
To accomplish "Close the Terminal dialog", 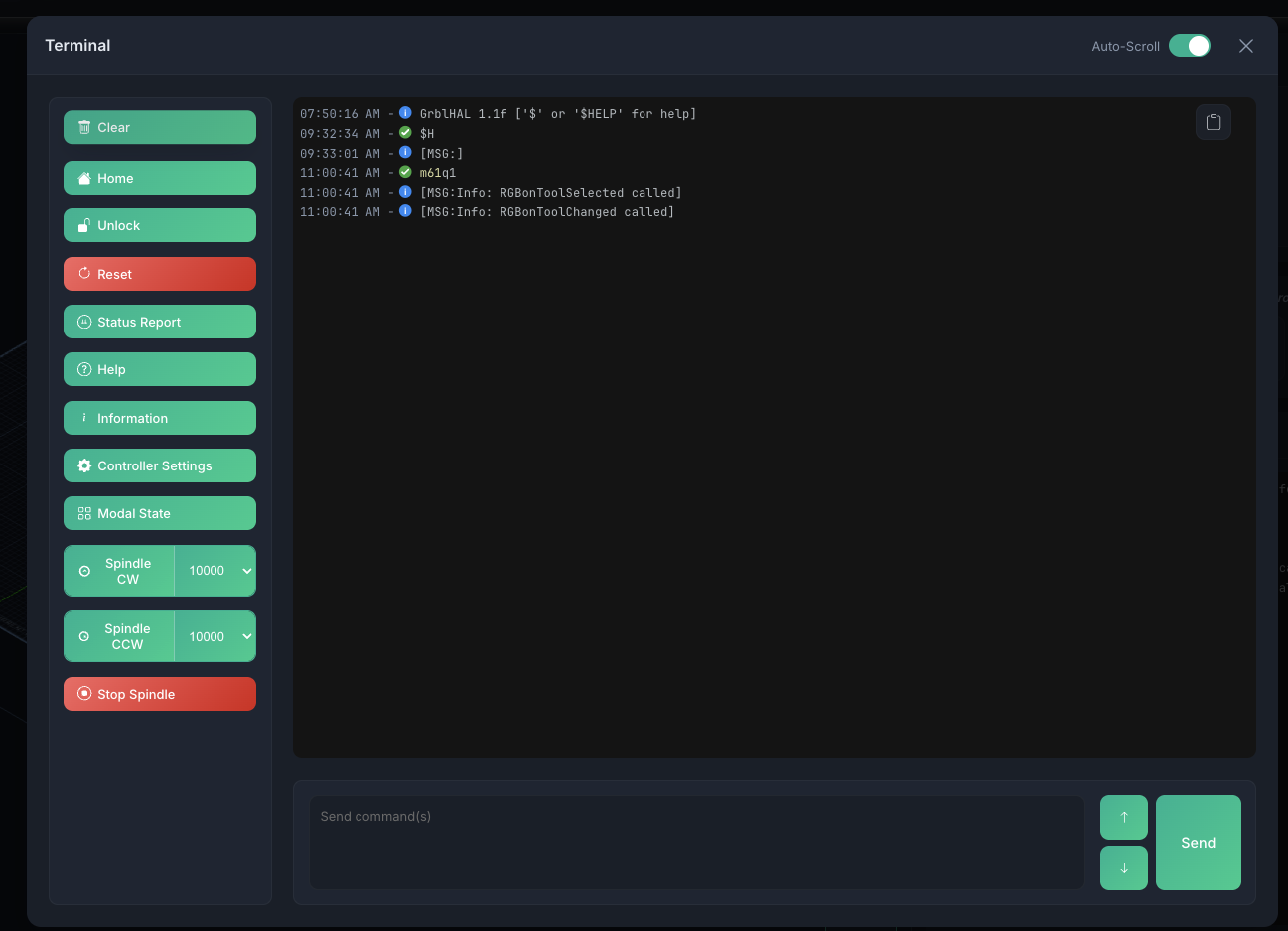I will 1246,46.
